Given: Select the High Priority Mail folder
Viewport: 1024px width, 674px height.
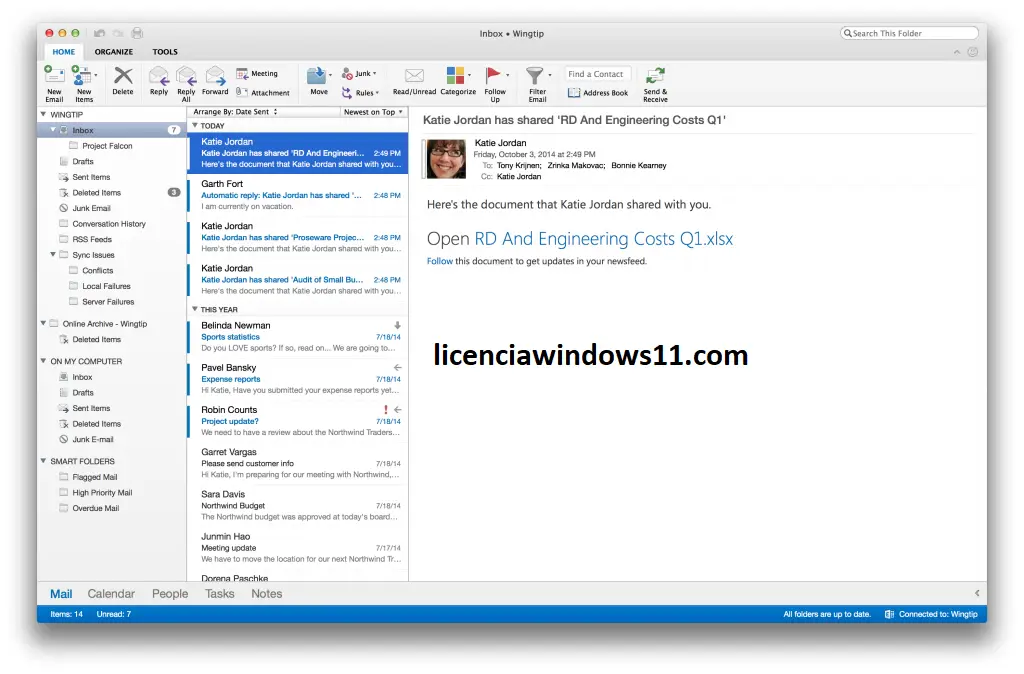Looking at the screenshot, I should (112, 492).
